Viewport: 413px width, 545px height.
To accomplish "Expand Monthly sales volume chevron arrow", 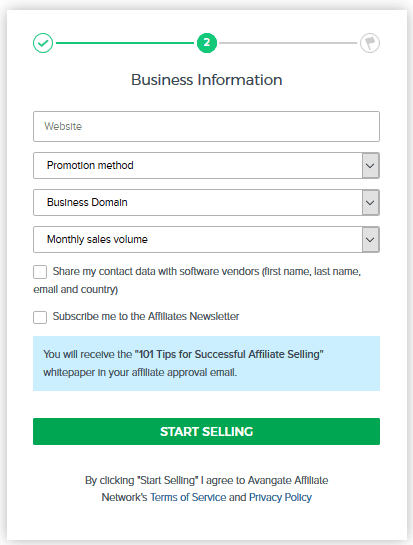I will (x=370, y=239).
